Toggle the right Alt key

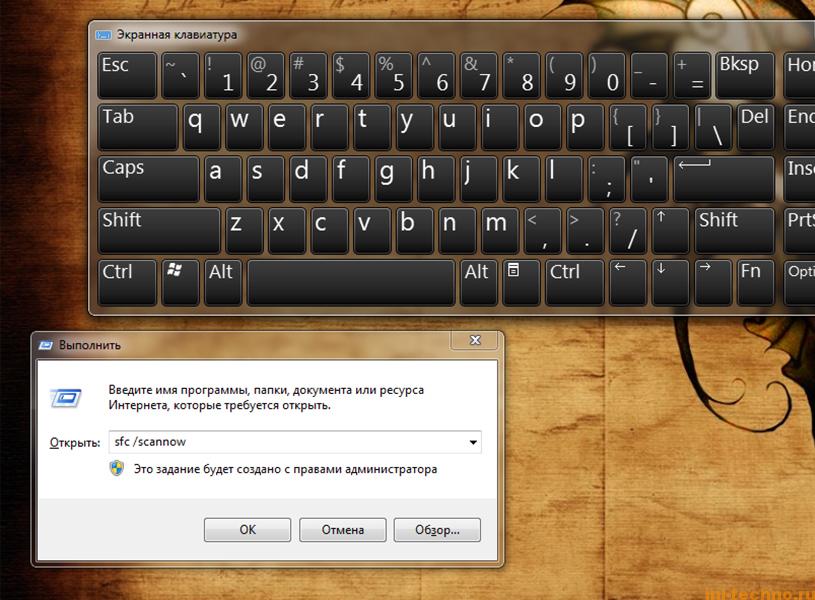478,282
